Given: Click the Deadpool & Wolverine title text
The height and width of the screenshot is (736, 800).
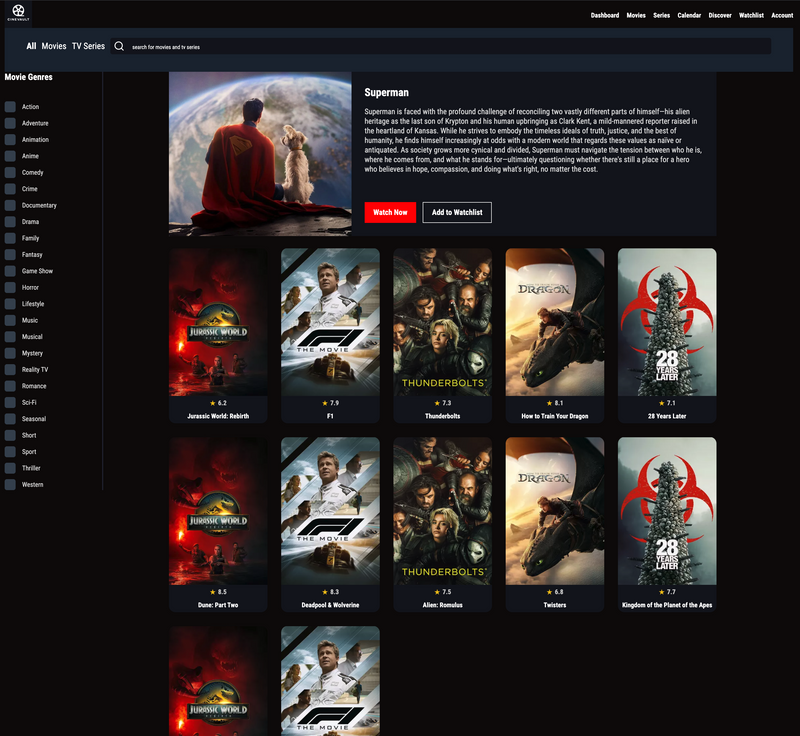Looking at the screenshot, I should pyautogui.click(x=331, y=605).
